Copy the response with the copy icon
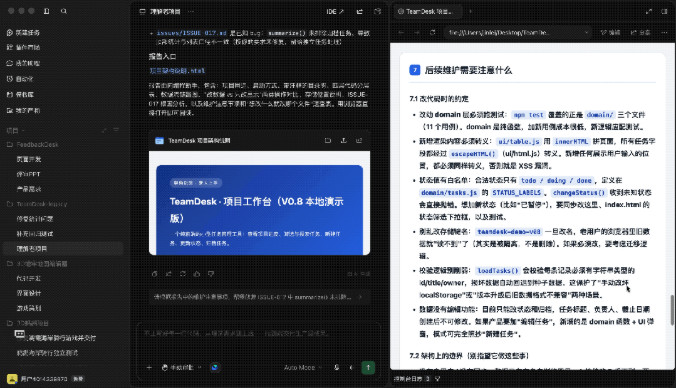Viewport: 676px width, 388px height. [155, 274]
